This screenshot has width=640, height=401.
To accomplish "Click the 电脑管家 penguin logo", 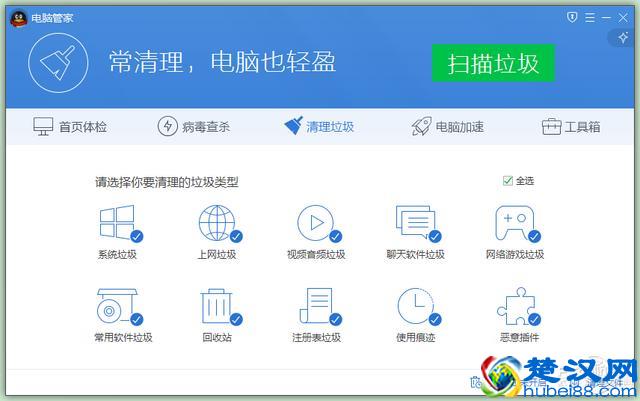I will click(x=18, y=18).
